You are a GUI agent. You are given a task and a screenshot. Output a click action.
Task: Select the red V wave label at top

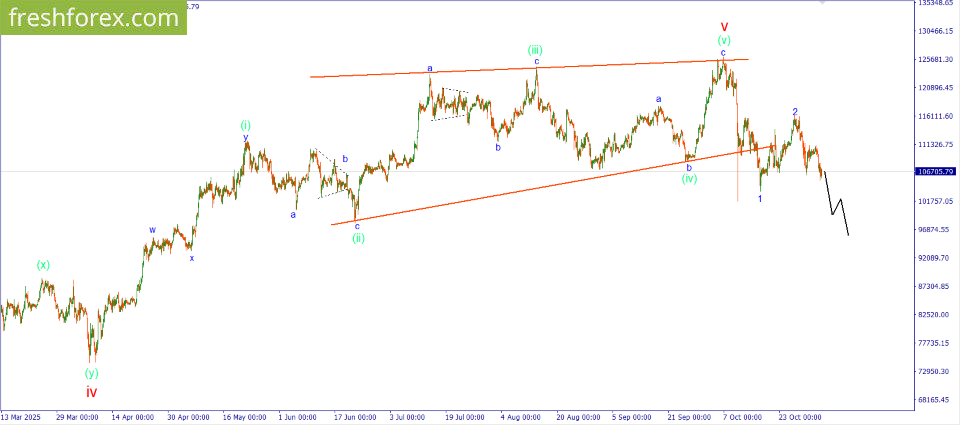(724, 26)
